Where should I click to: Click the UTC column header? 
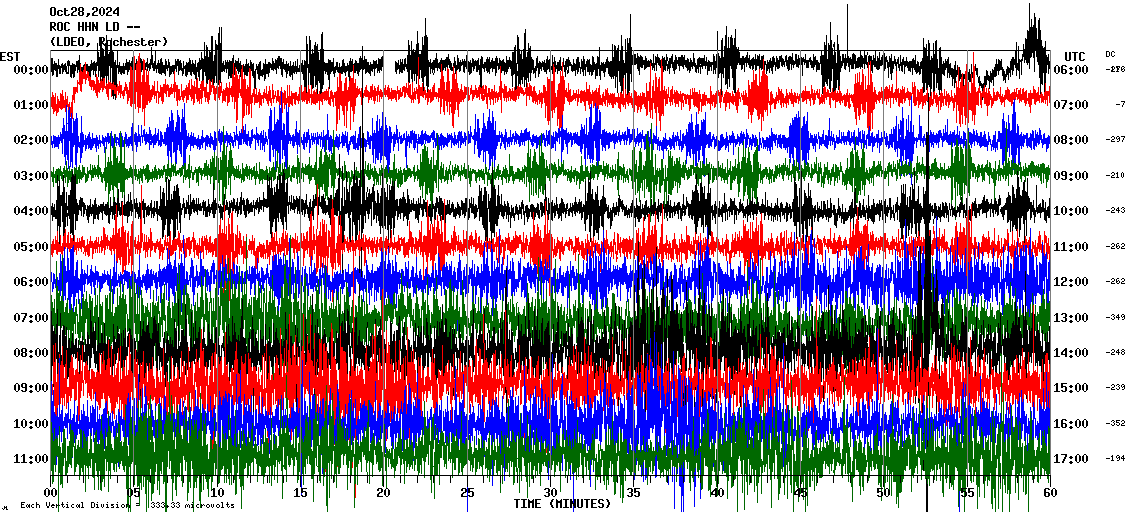(x=1075, y=56)
